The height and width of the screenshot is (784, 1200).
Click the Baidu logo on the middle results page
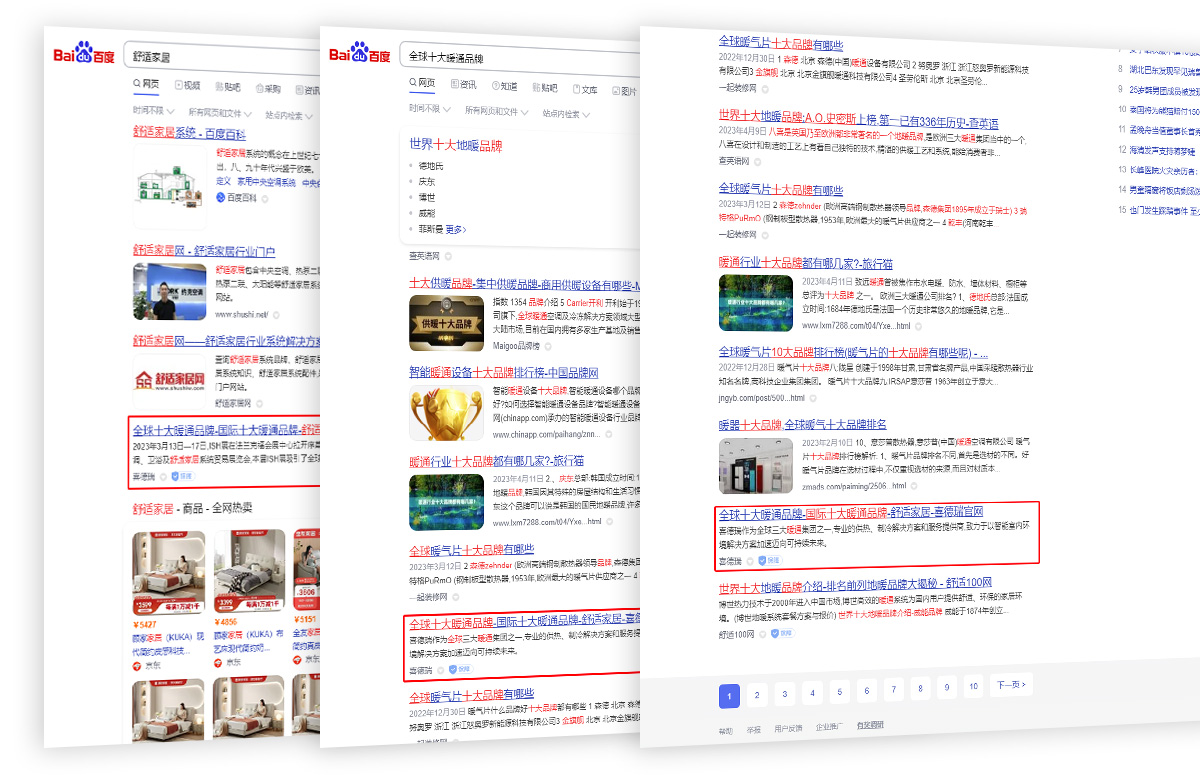coord(360,53)
